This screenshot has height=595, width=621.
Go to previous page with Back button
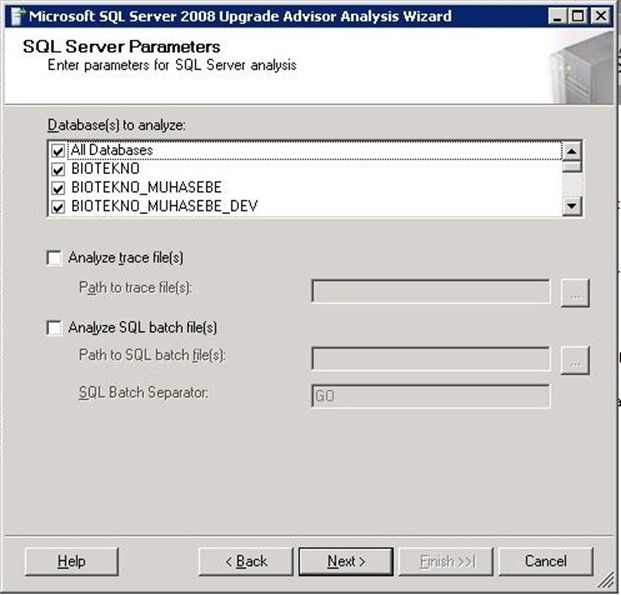[246, 561]
